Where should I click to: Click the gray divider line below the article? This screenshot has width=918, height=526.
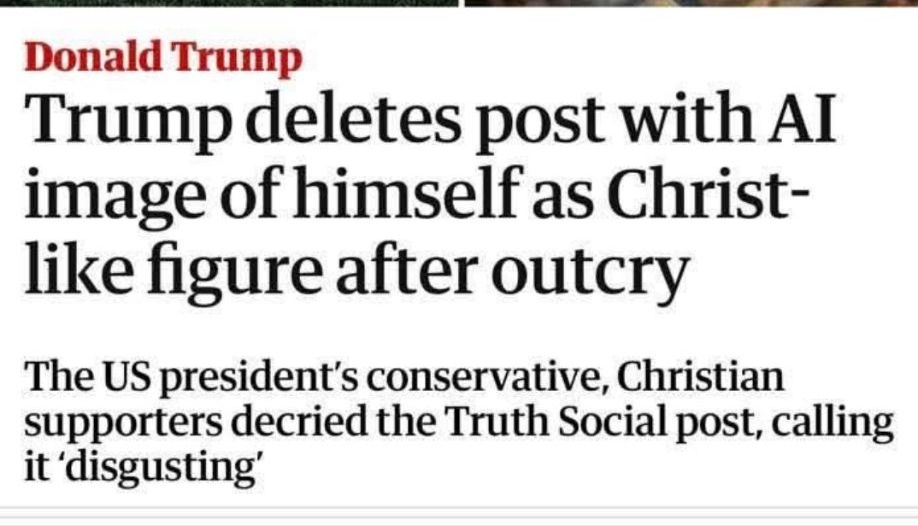(x=459, y=508)
